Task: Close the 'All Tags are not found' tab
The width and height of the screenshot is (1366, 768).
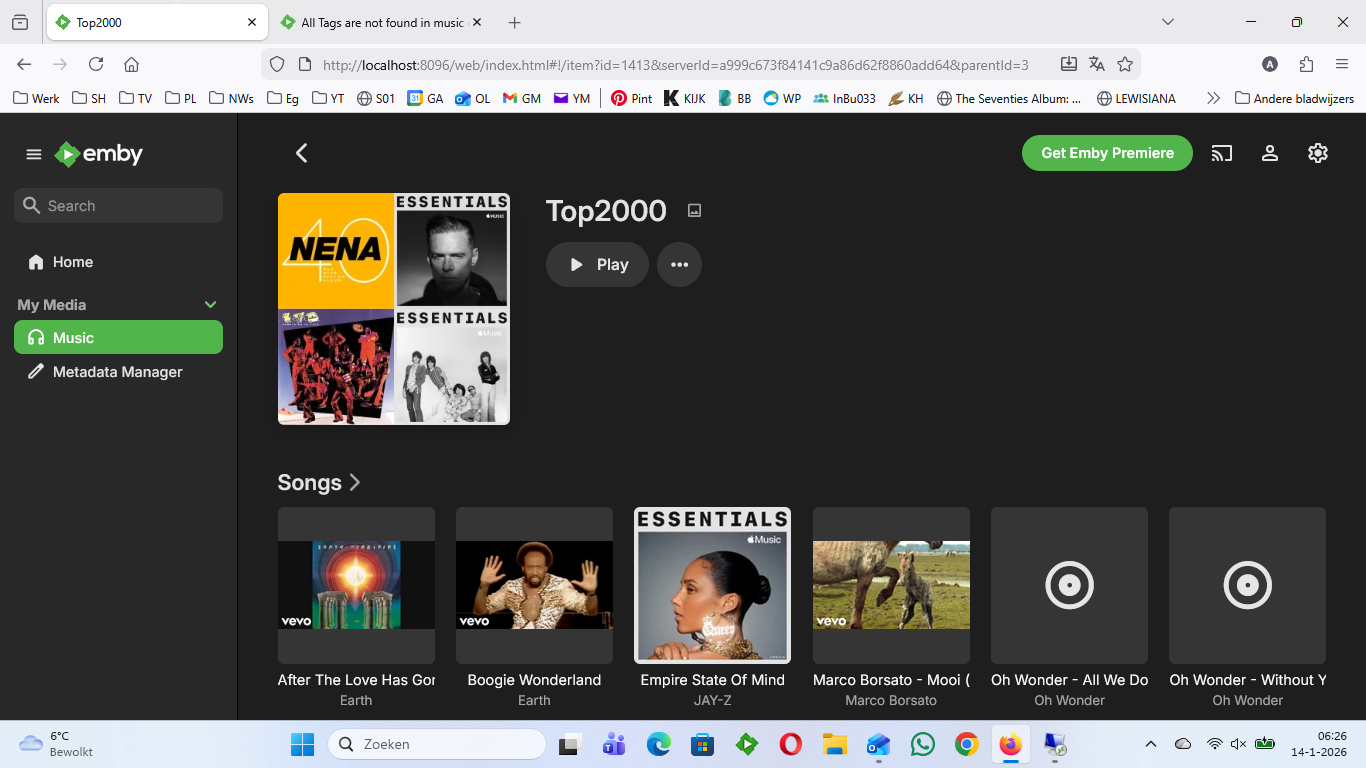Action: tap(477, 22)
